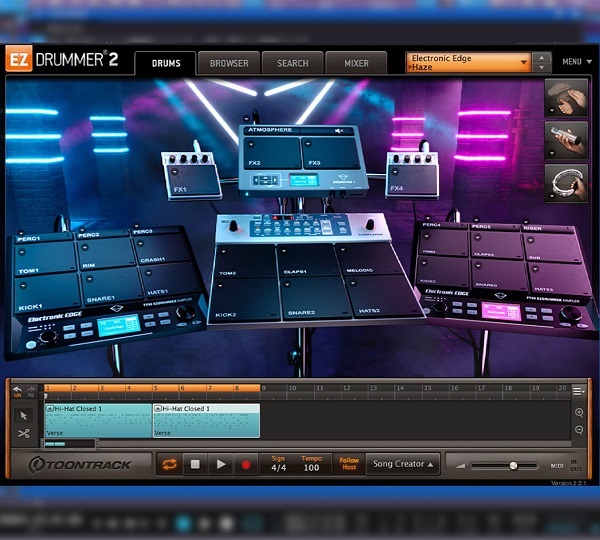Viewport: 600px width, 540px height.
Task: Trigger the shaker percussion thumbnail
Action: [x=566, y=140]
